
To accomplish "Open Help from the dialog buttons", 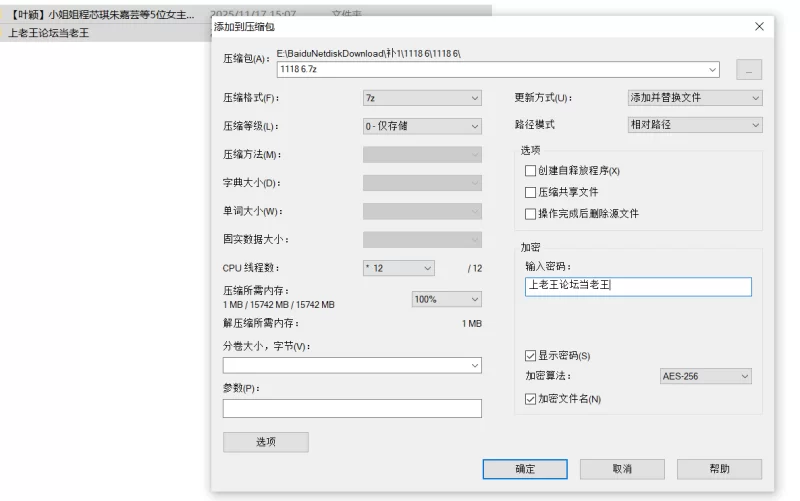I will point(719,469).
